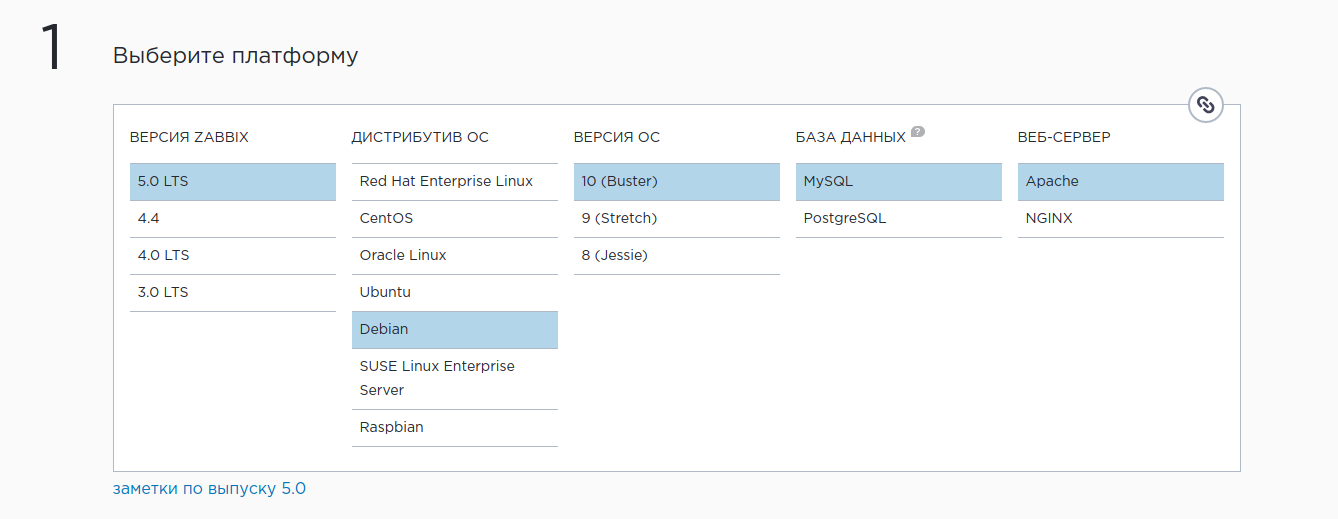Screen dimensions: 1338x519
Task: Pick OS version 8 (Jessie)
Action: click(677, 256)
